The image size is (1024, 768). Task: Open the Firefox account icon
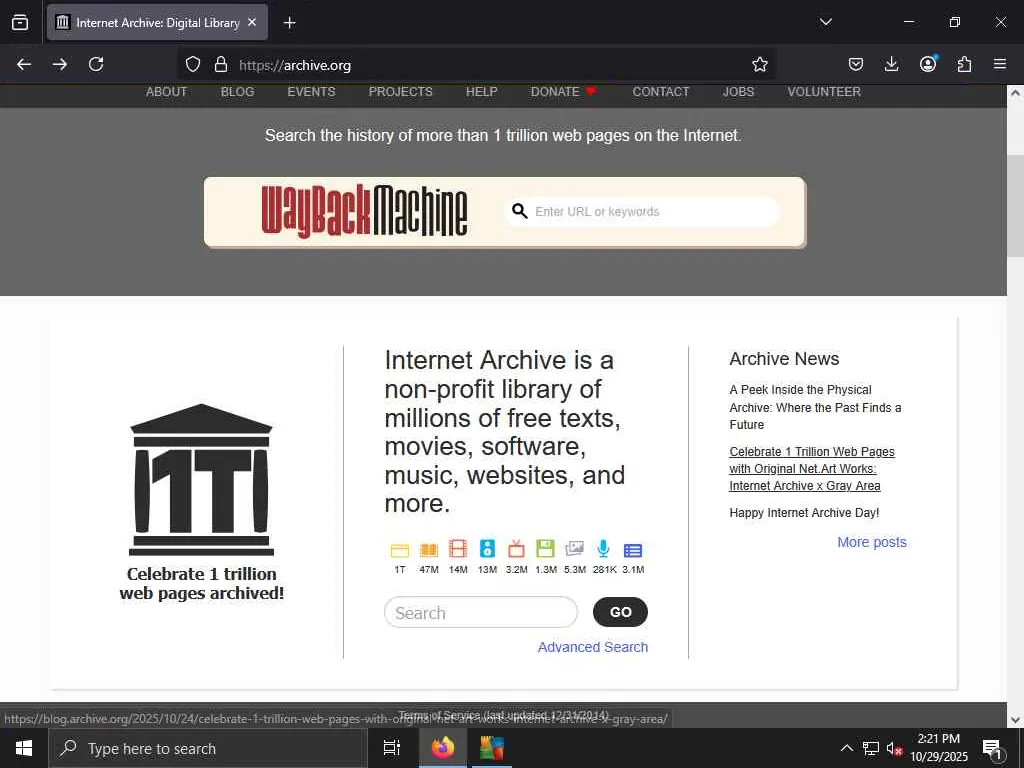point(928,63)
